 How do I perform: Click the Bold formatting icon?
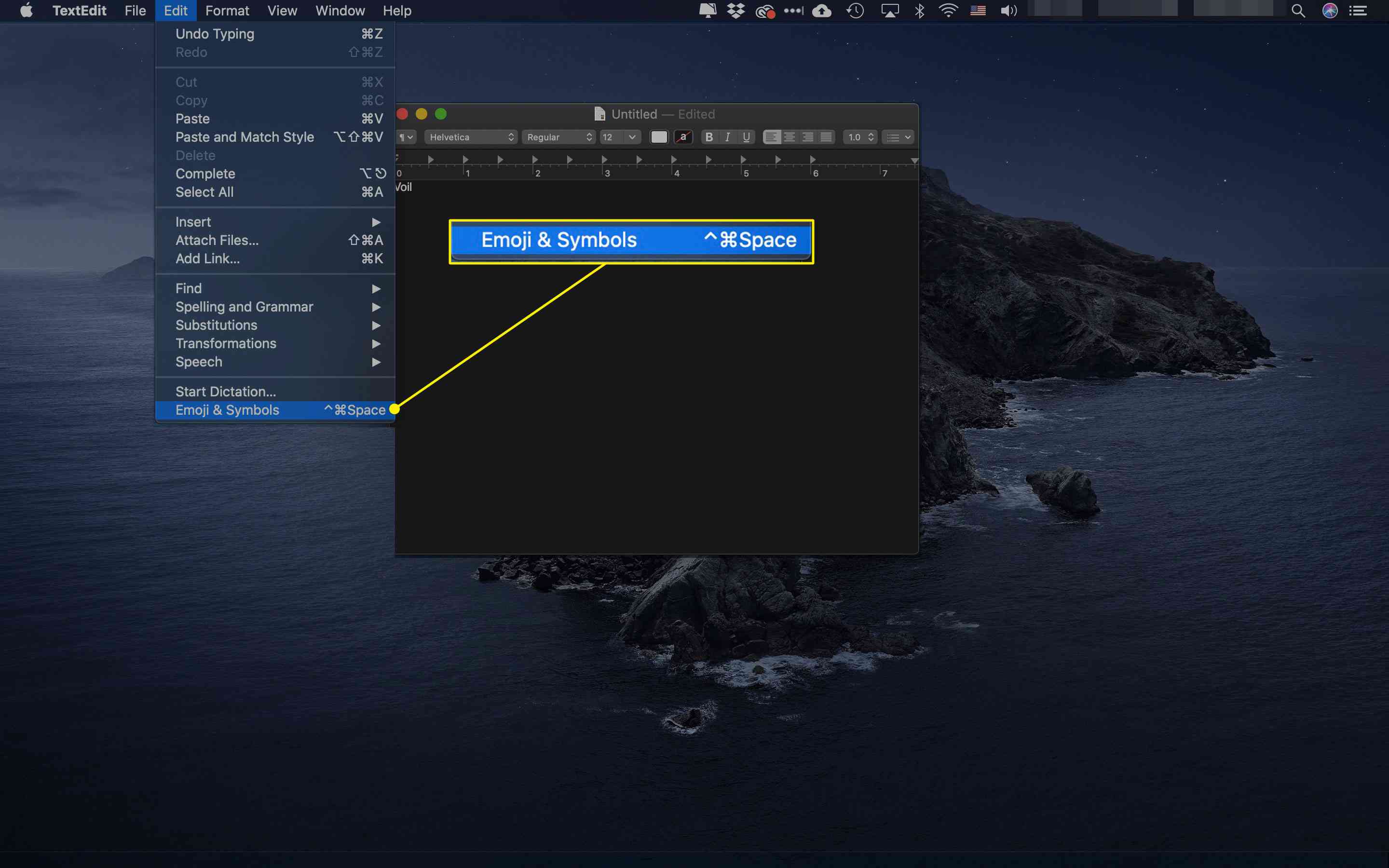[711, 137]
